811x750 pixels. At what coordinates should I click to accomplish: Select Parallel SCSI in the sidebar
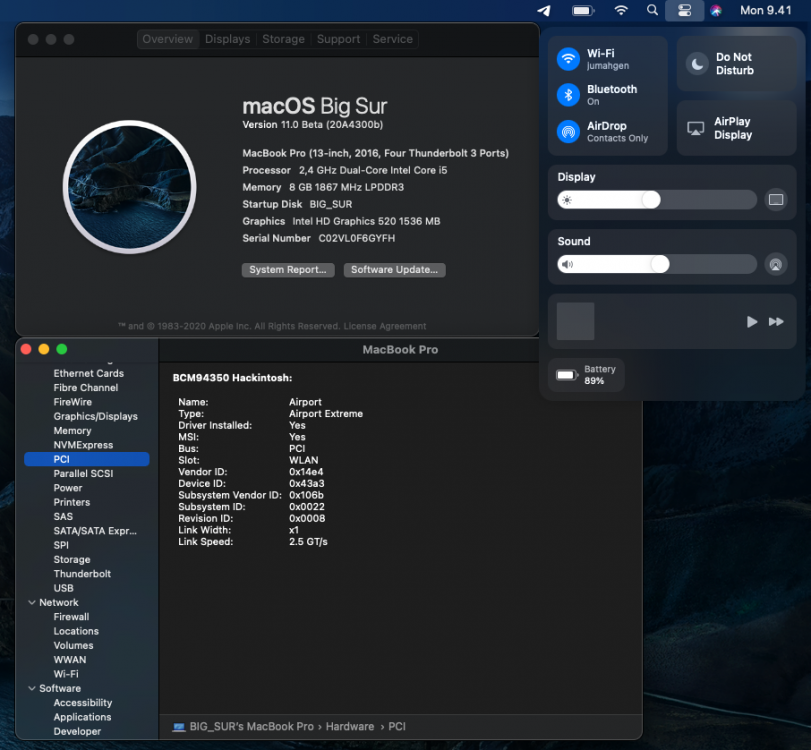83,474
